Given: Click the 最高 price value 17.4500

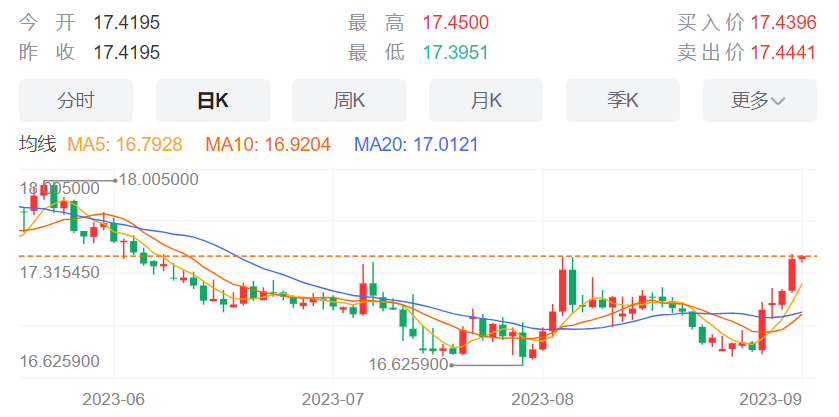Looking at the screenshot, I should tap(456, 22).
